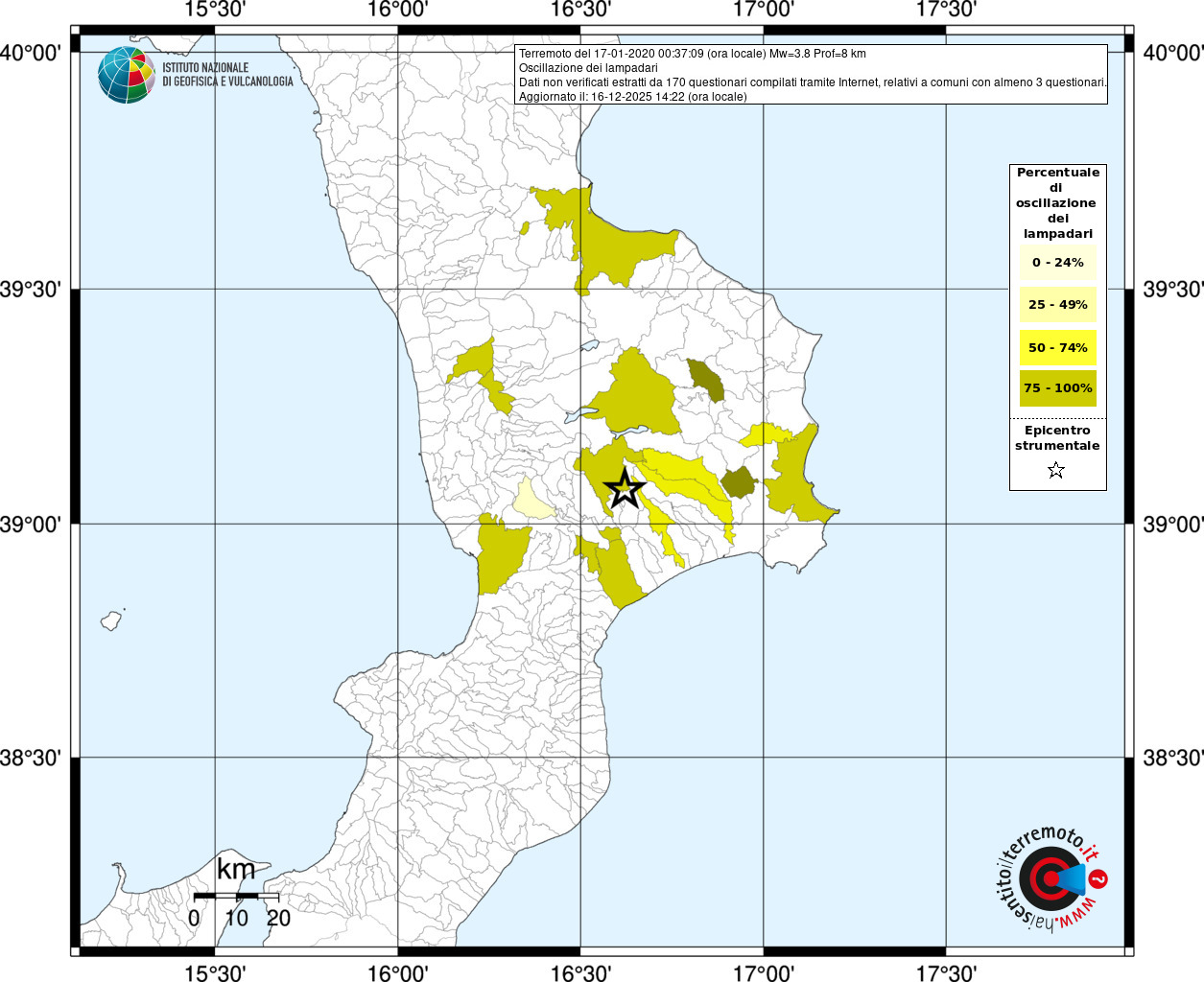
Task: Click the small island west of Calabria
Action: pyautogui.click(x=112, y=620)
